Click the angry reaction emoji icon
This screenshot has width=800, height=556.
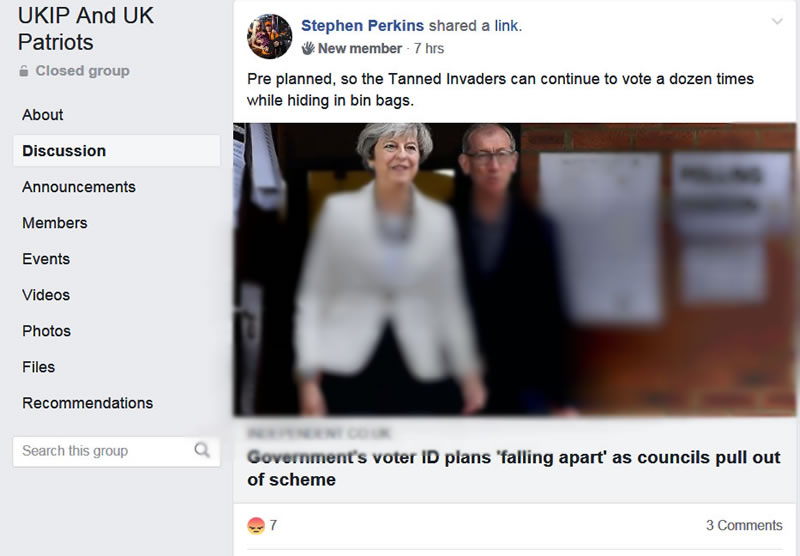click(x=256, y=525)
